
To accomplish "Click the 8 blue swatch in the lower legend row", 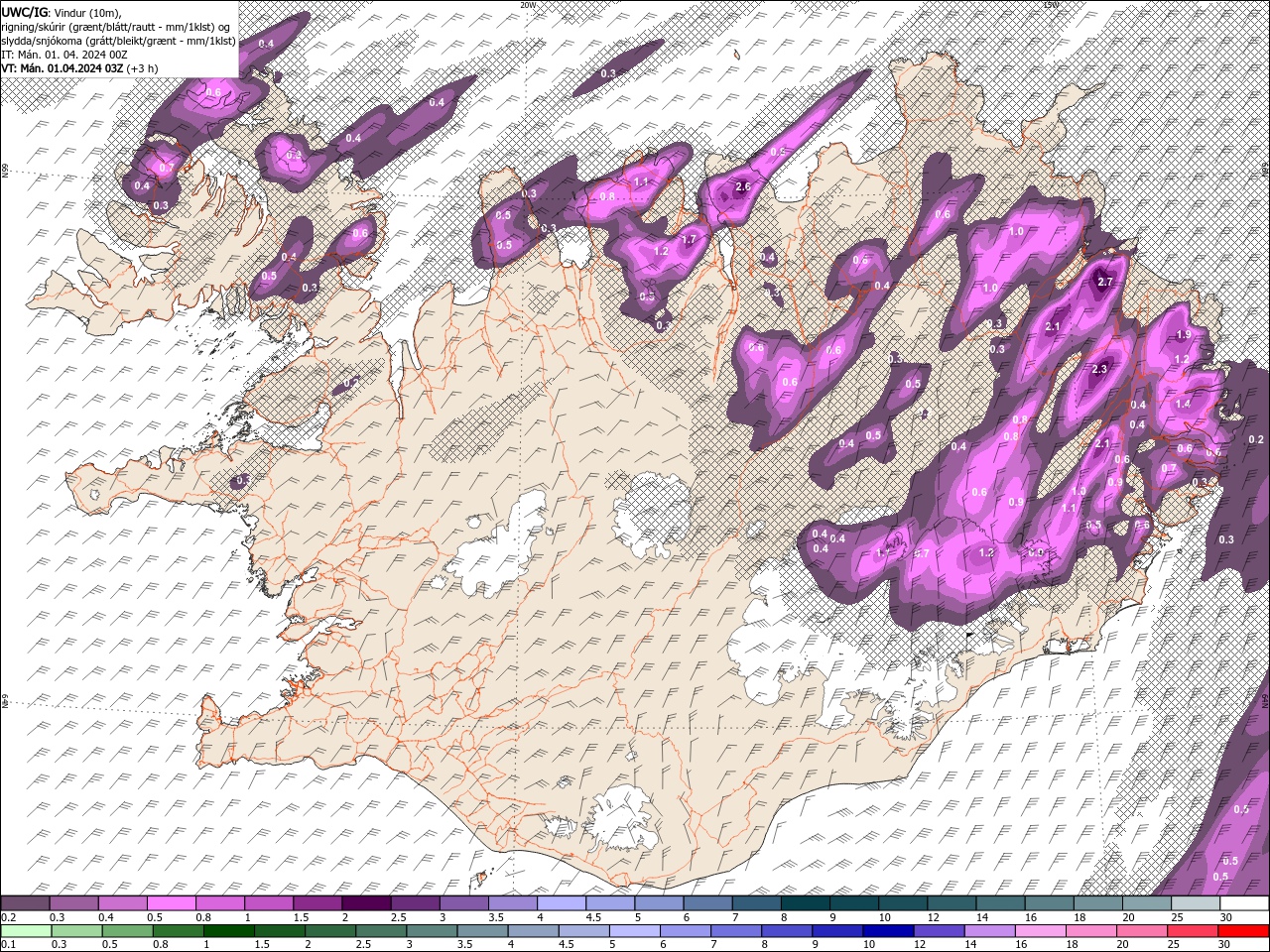I will pos(787,931).
